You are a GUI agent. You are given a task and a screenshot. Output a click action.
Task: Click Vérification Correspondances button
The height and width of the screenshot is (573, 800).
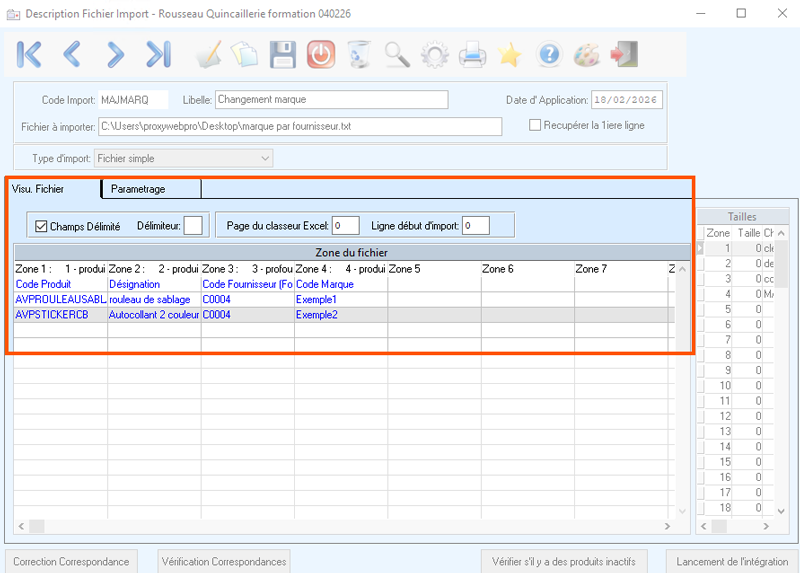pyautogui.click(x=224, y=562)
